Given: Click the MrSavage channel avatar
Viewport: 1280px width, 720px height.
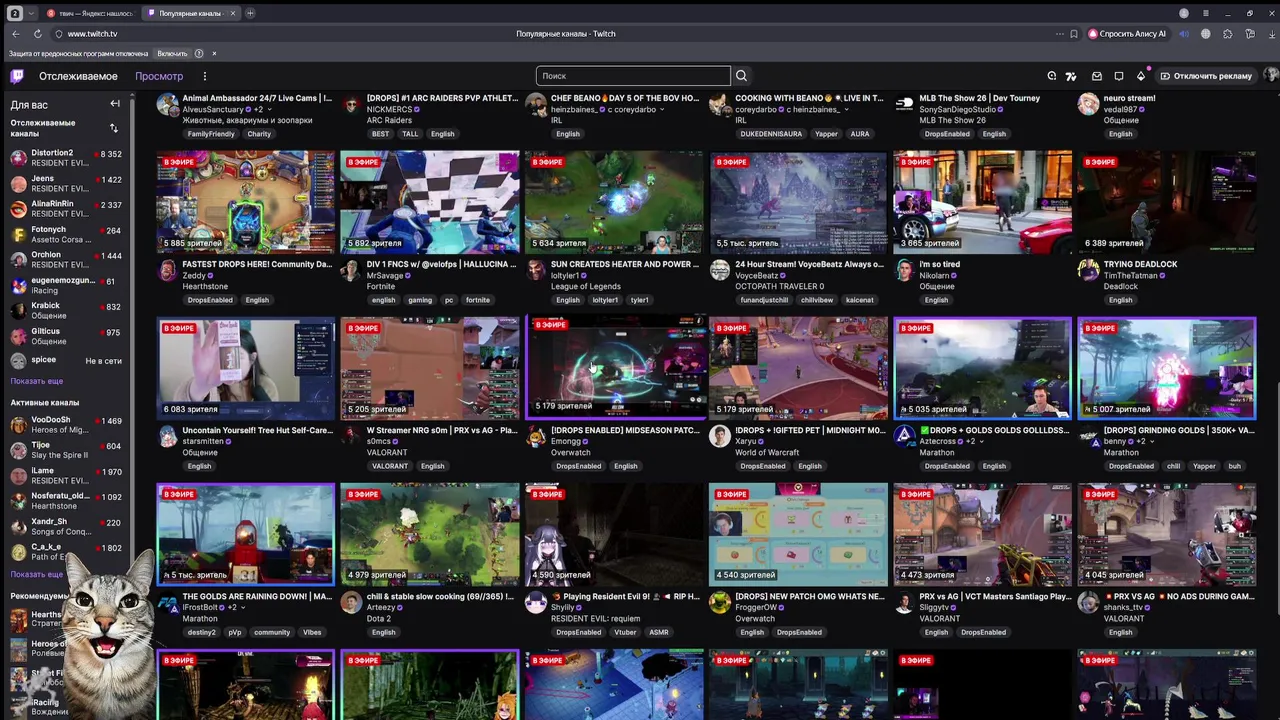Looking at the screenshot, I should [351, 270].
